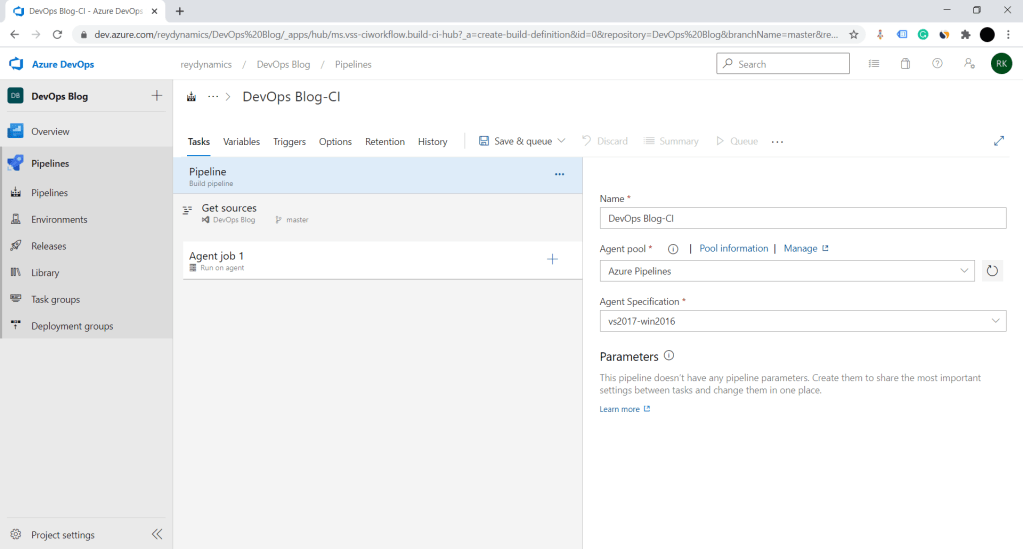1023x549 pixels.
Task: Expand the Save & queue dropdown arrow
Action: [561, 141]
